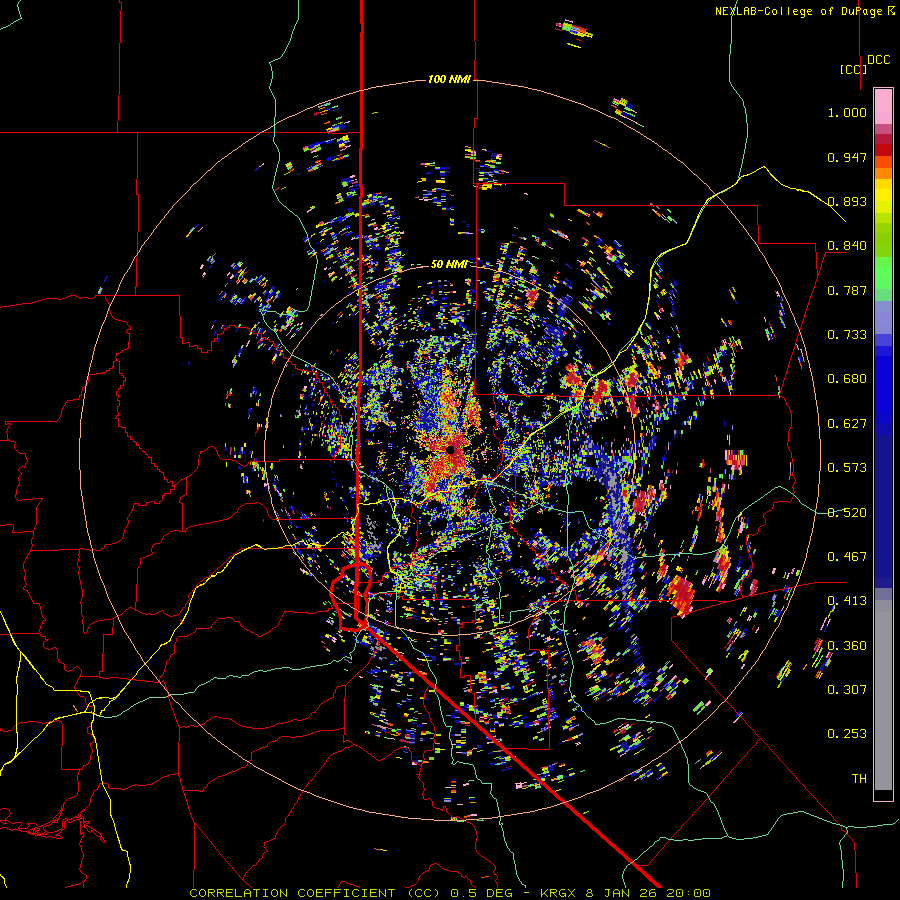Viewport: 900px width, 900px height.
Task: Click the 0.360 legend value
Action: point(847,646)
